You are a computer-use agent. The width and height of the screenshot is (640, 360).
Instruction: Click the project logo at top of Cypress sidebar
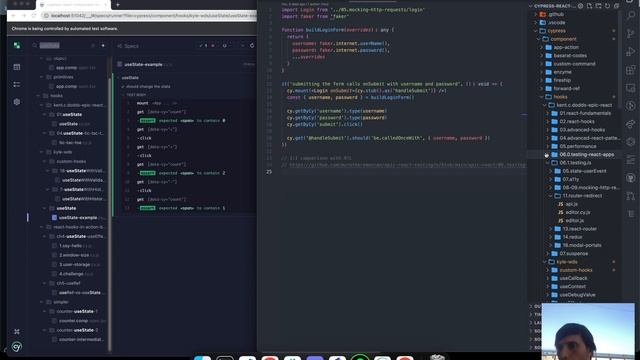17,45
